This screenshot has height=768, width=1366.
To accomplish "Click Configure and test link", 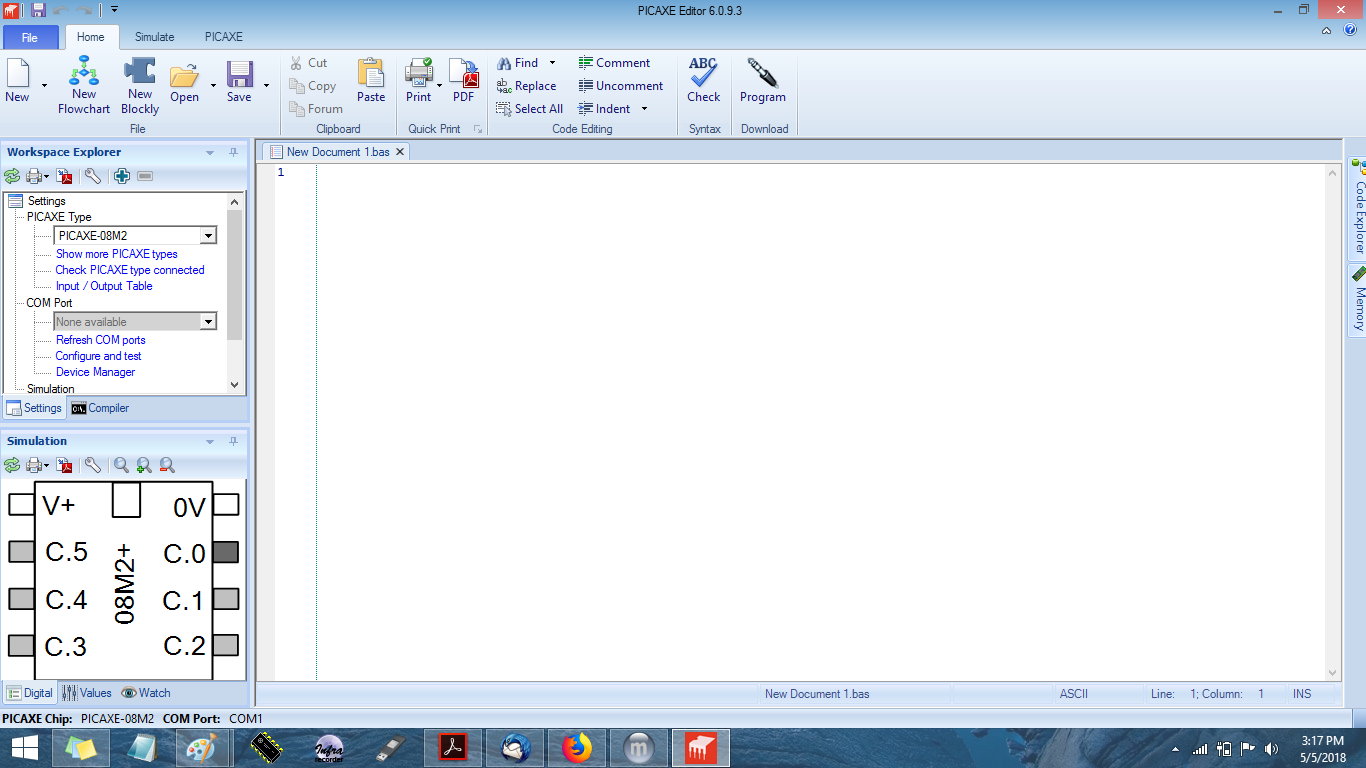I will tap(99, 356).
